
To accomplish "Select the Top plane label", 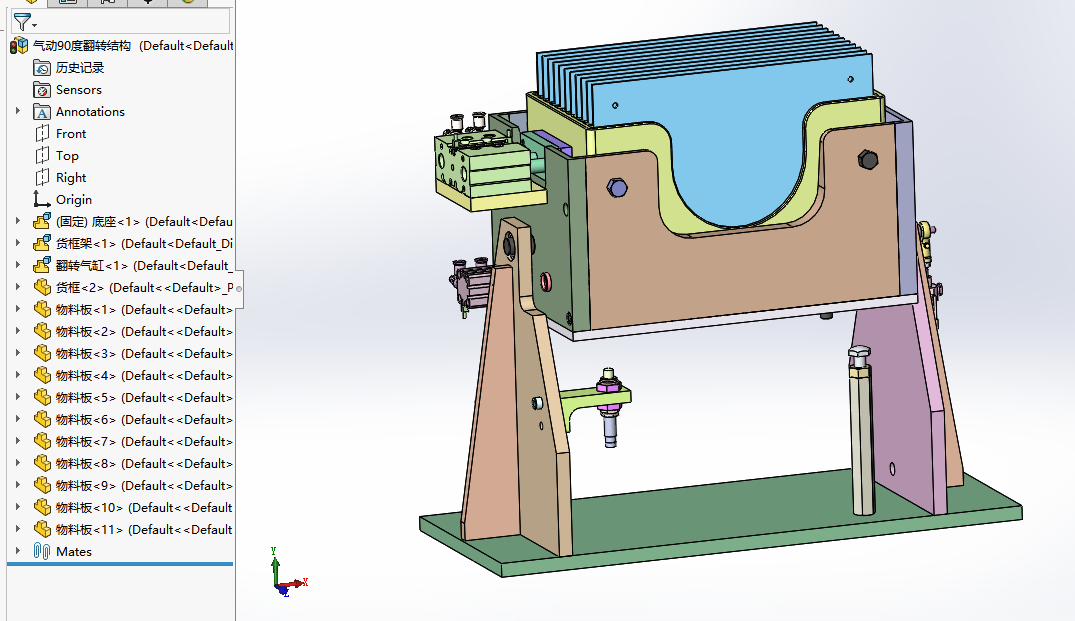I will tap(67, 156).
